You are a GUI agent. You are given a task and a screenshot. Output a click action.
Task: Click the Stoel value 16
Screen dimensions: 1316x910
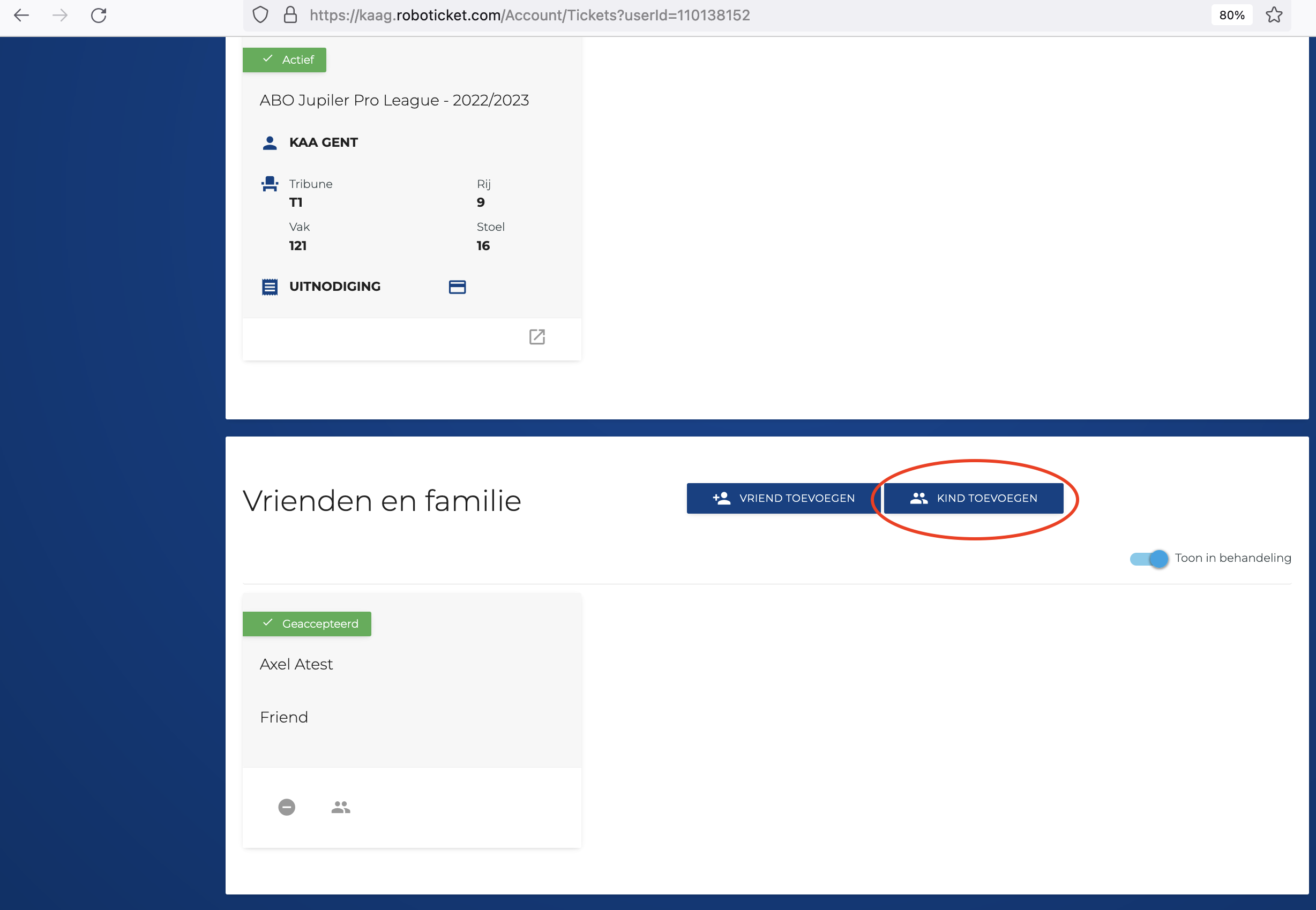[483, 246]
